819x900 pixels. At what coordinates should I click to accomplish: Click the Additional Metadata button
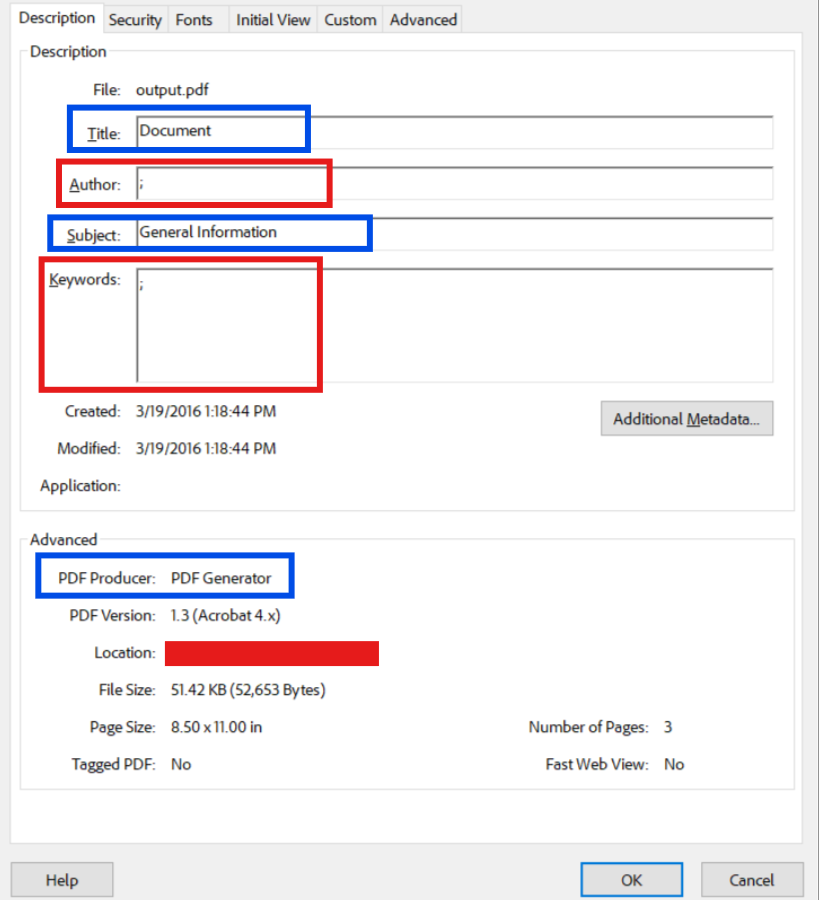686,418
